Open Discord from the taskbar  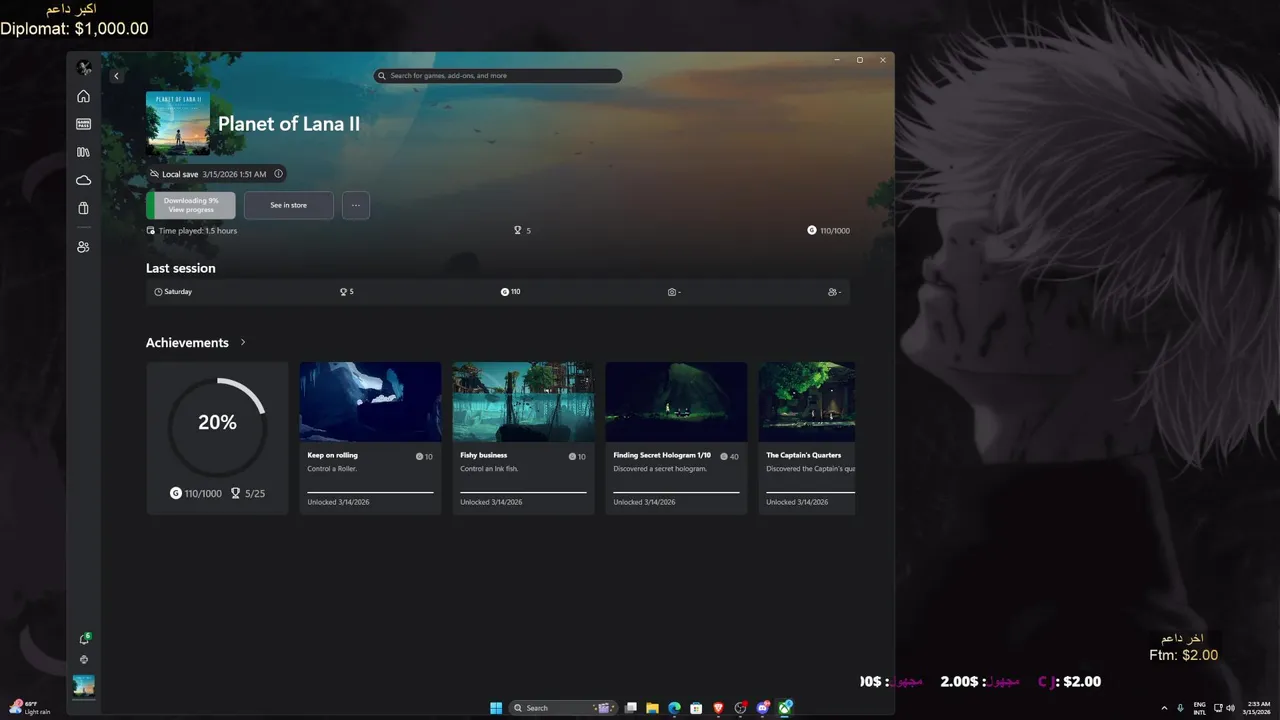tap(763, 708)
